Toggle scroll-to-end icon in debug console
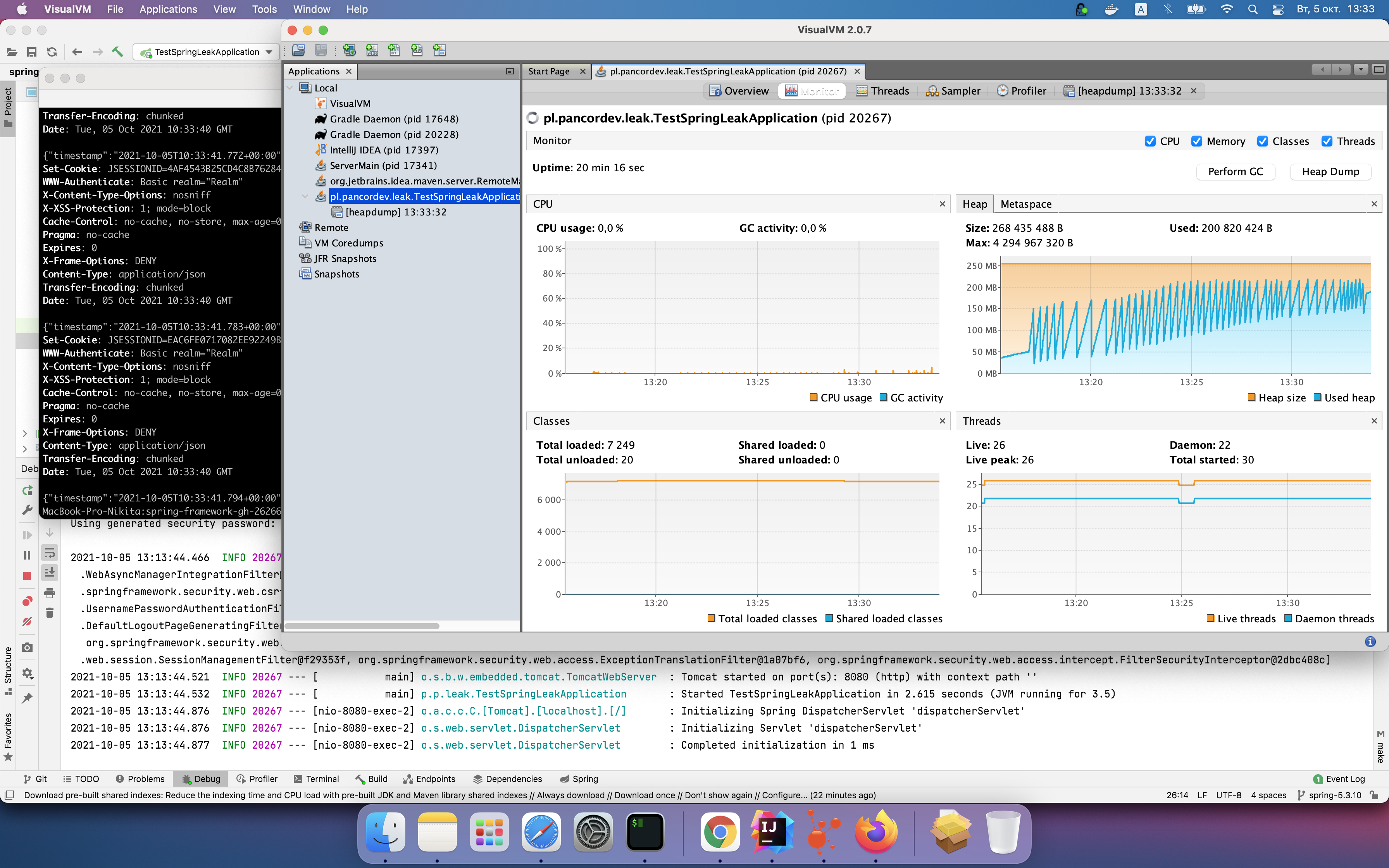Image resolution: width=1389 pixels, height=868 pixels. (50, 572)
